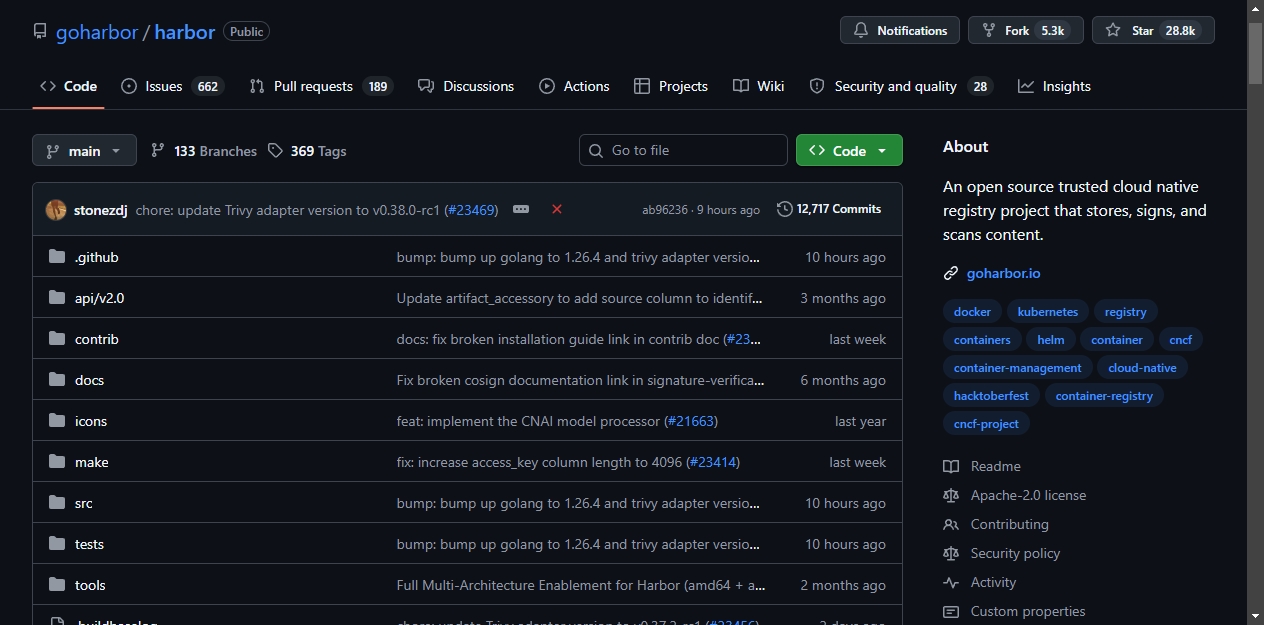Go to the goharbor organization link
The image size is (1264, 625).
(97, 32)
